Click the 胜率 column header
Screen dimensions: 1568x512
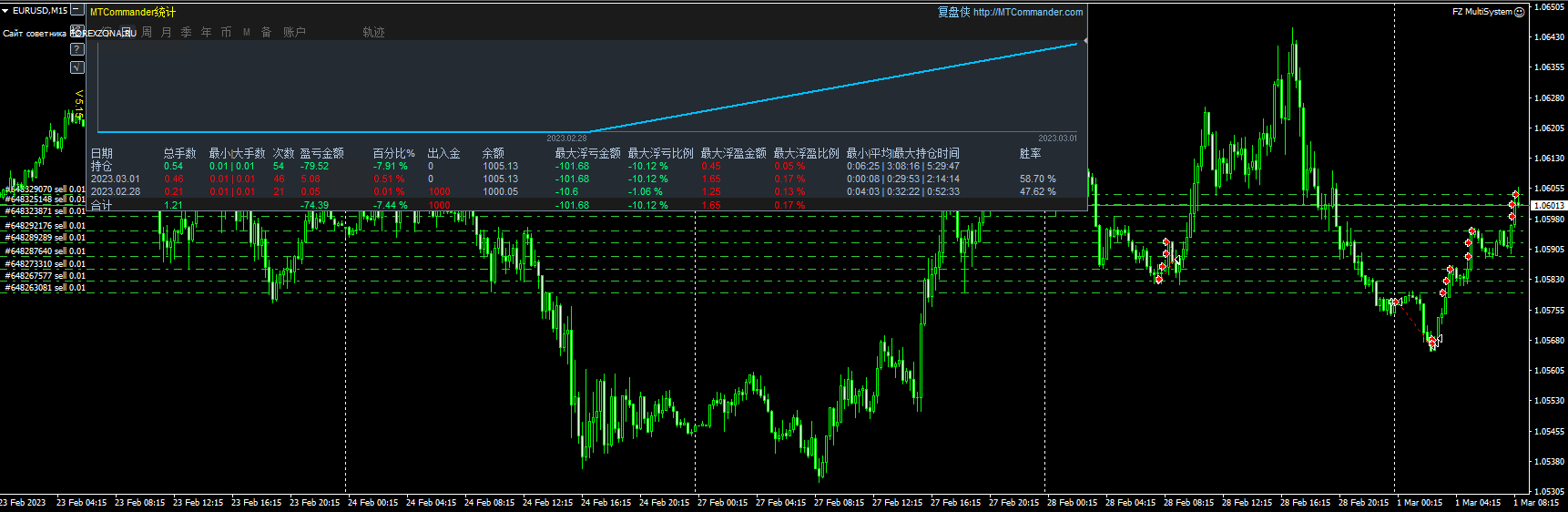pyautogui.click(x=1030, y=153)
